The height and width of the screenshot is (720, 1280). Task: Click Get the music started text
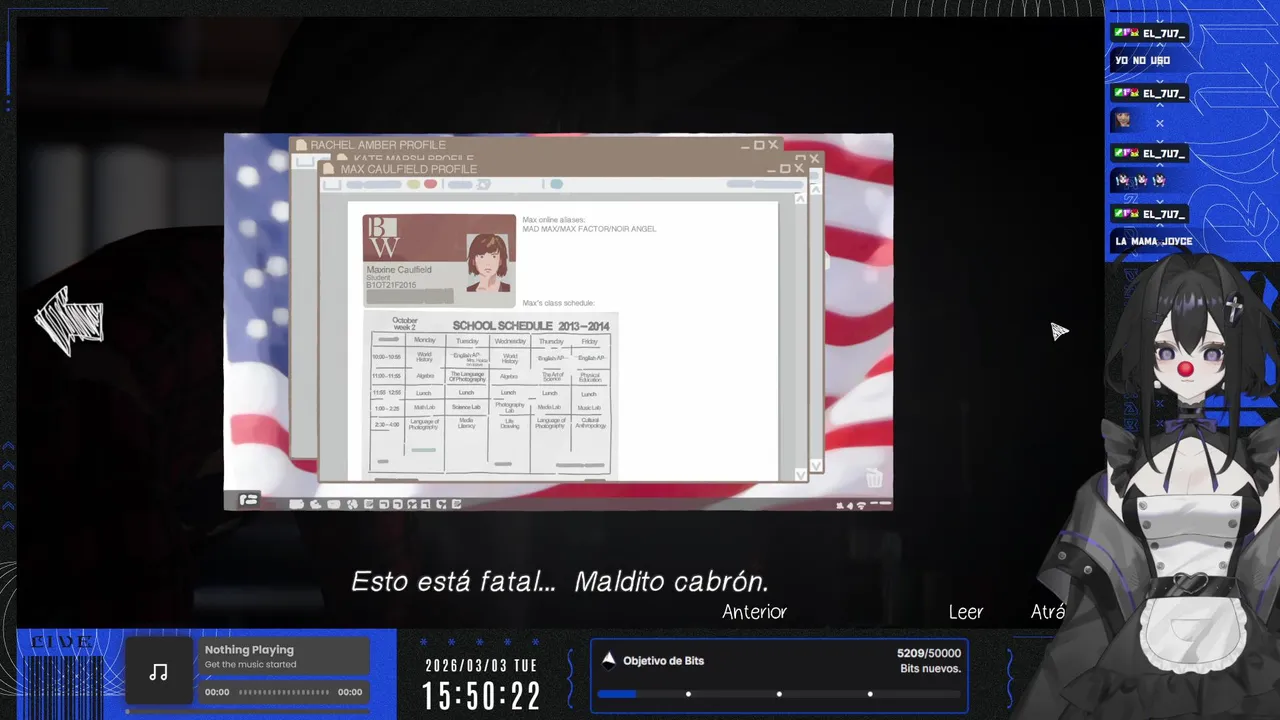click(x=250, y=664)
